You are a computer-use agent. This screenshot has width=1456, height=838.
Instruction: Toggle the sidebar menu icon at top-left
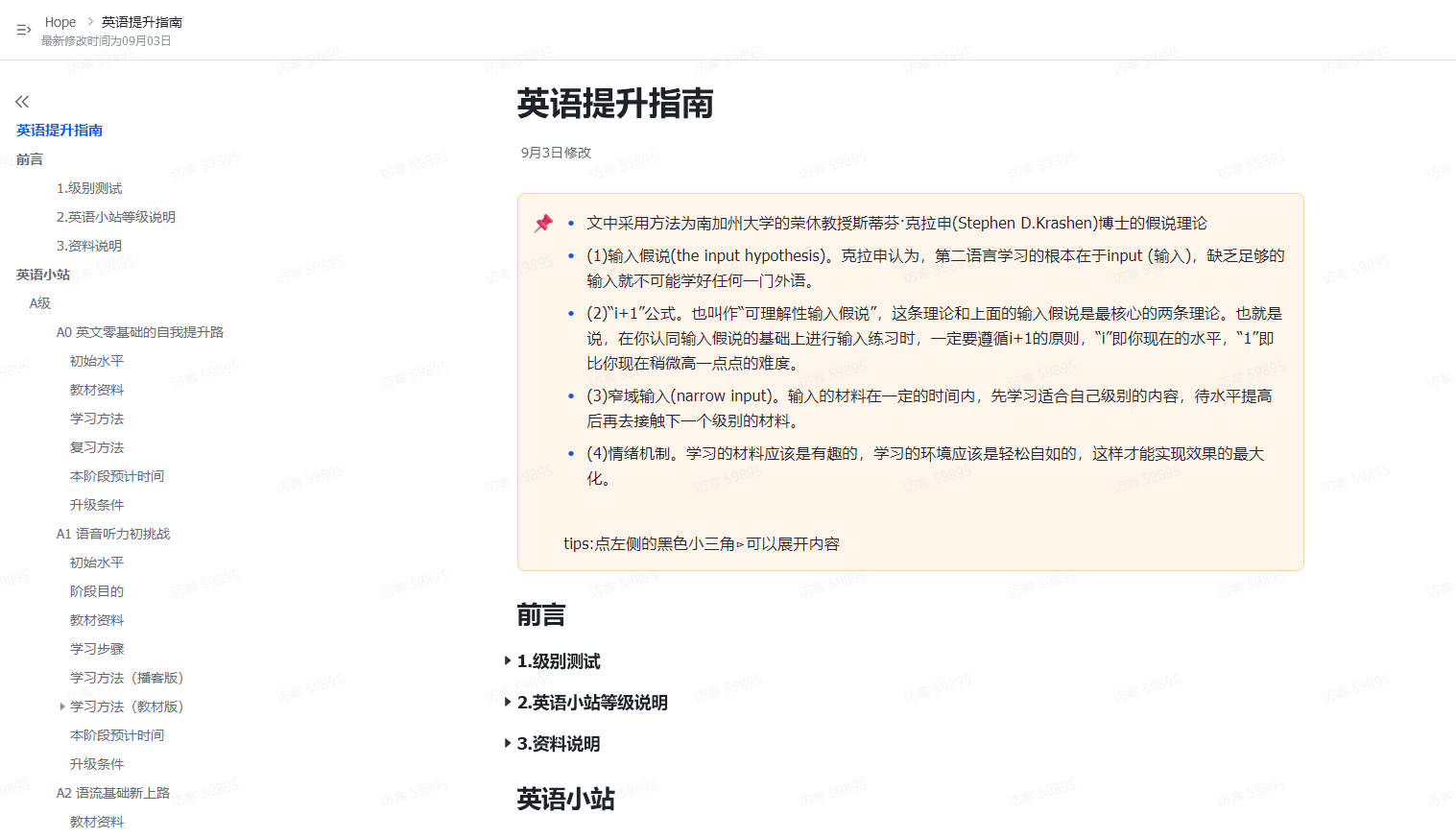[24, 30]
